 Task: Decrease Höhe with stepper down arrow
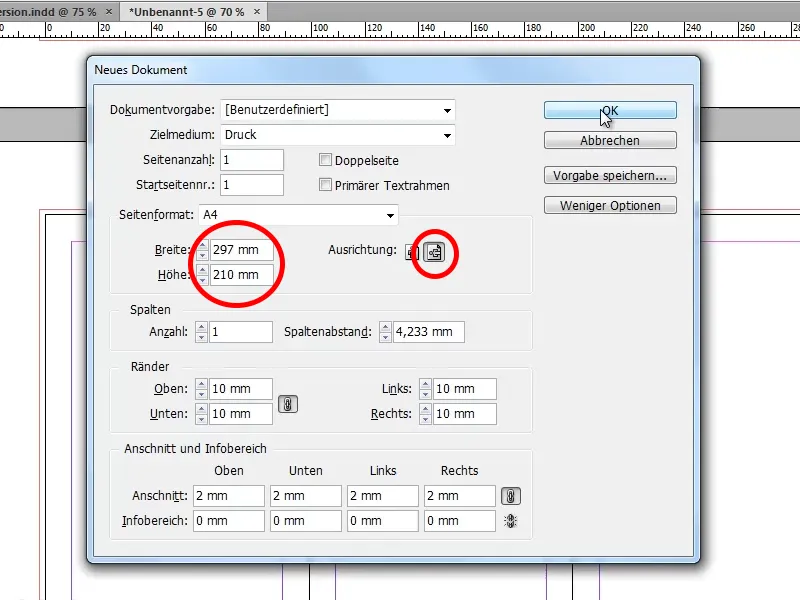point(203,280)
